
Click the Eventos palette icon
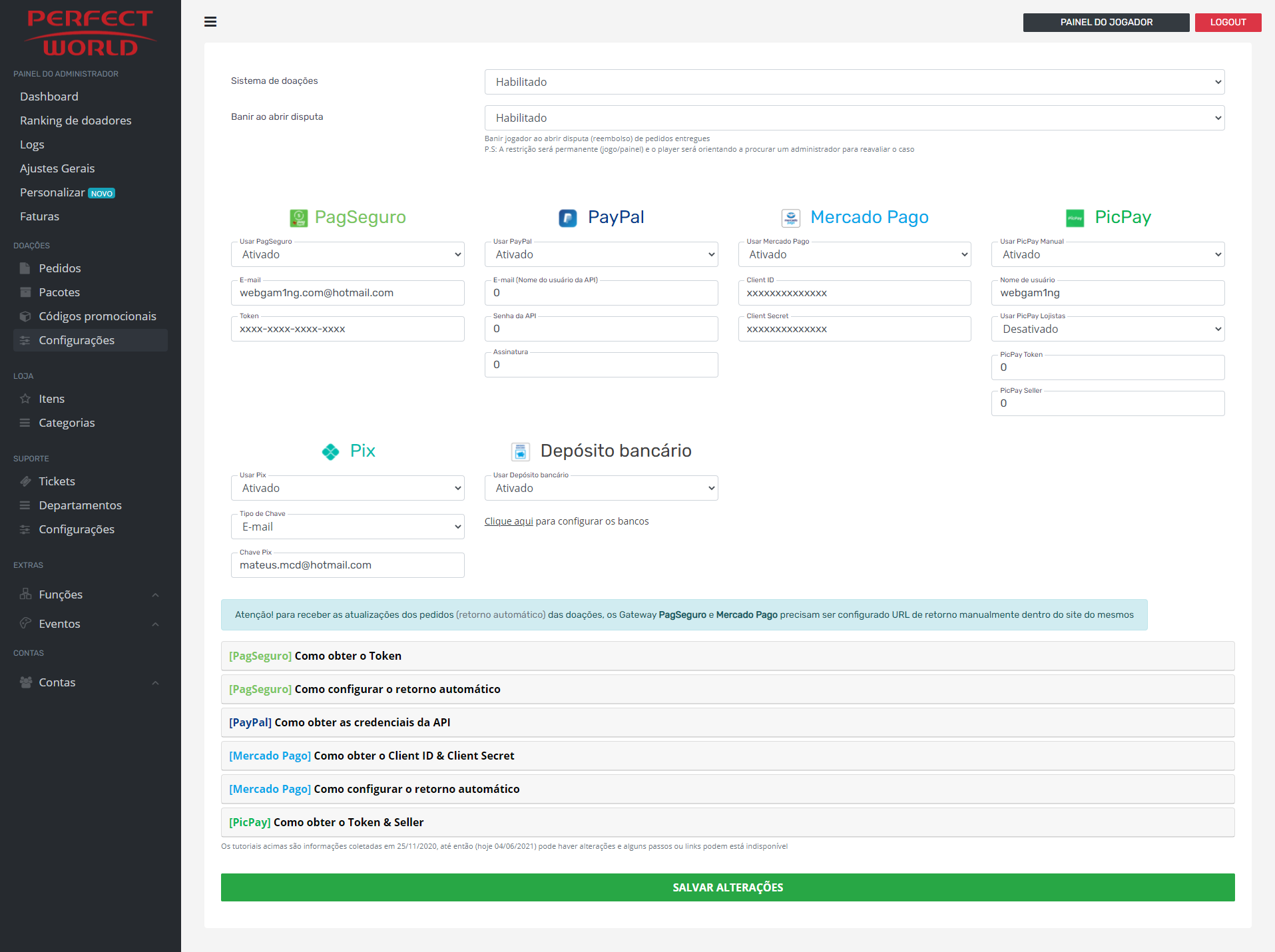click(25, 623)
